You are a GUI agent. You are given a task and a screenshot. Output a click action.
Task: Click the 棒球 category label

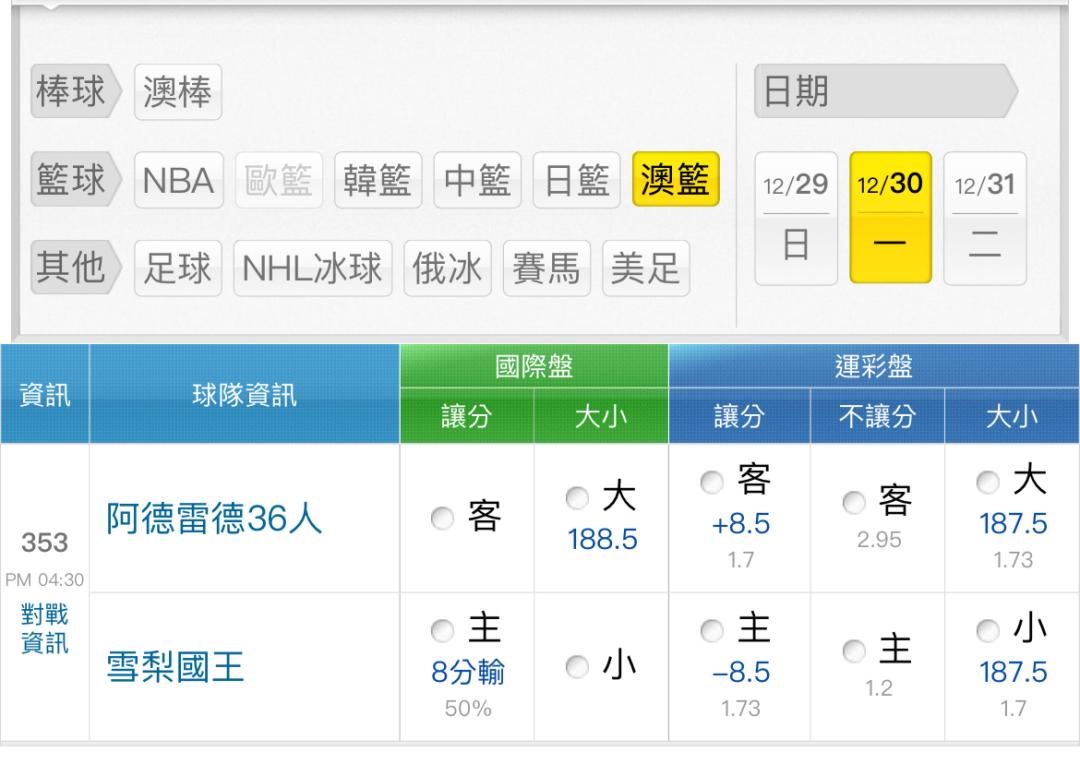pos(75,91)
